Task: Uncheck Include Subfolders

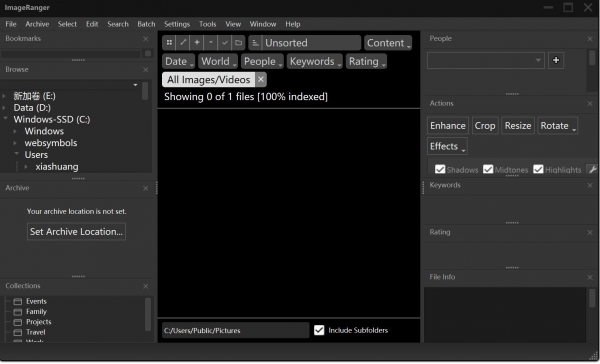Action: click(x=319, y=330)
